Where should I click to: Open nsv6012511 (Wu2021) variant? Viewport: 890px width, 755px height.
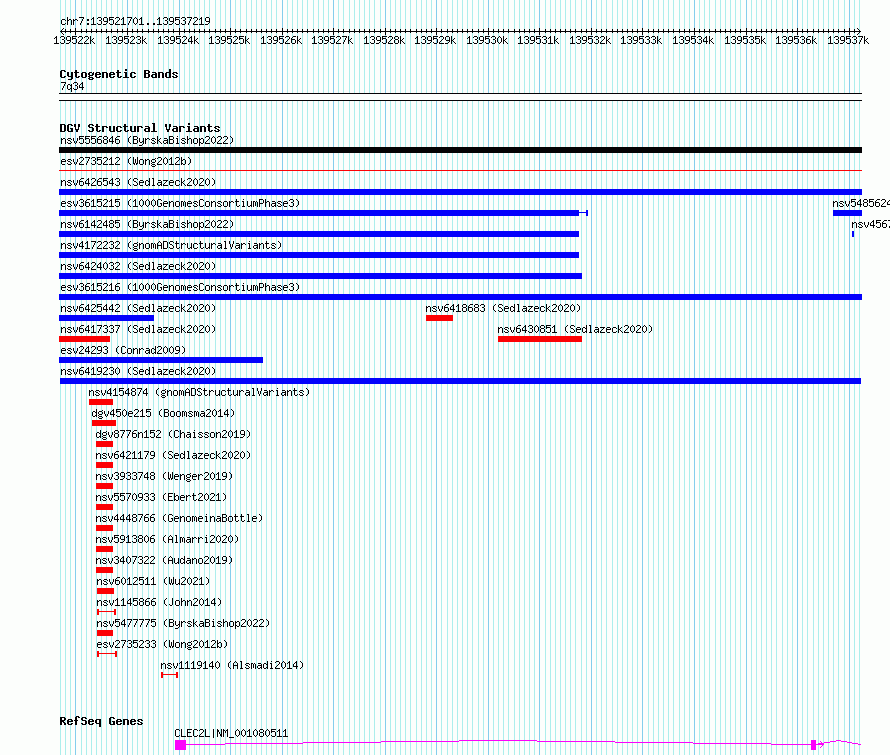pyautogui.click(x=153, y=581)
